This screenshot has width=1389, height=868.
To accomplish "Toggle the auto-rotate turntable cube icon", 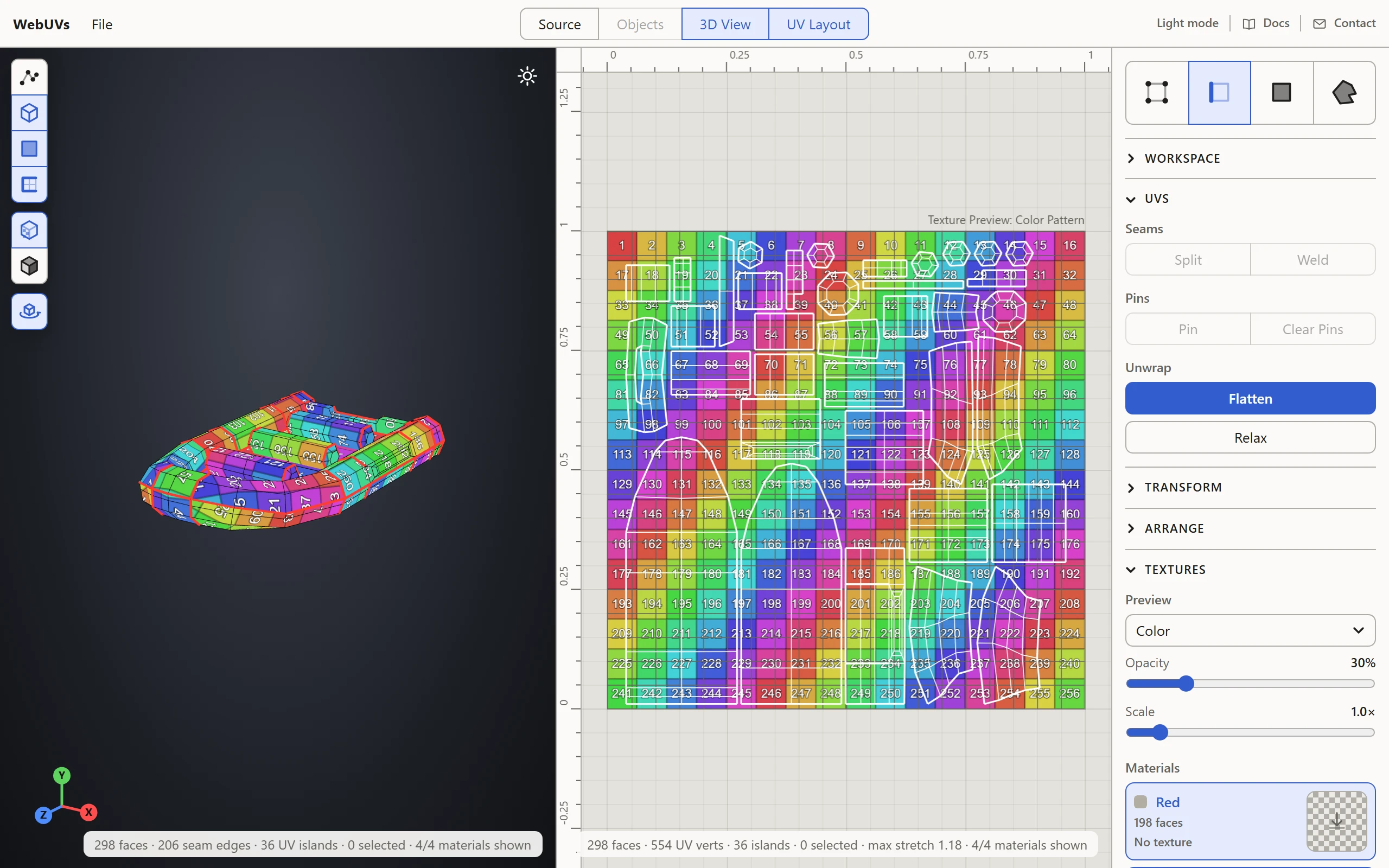I will [29, 311].
